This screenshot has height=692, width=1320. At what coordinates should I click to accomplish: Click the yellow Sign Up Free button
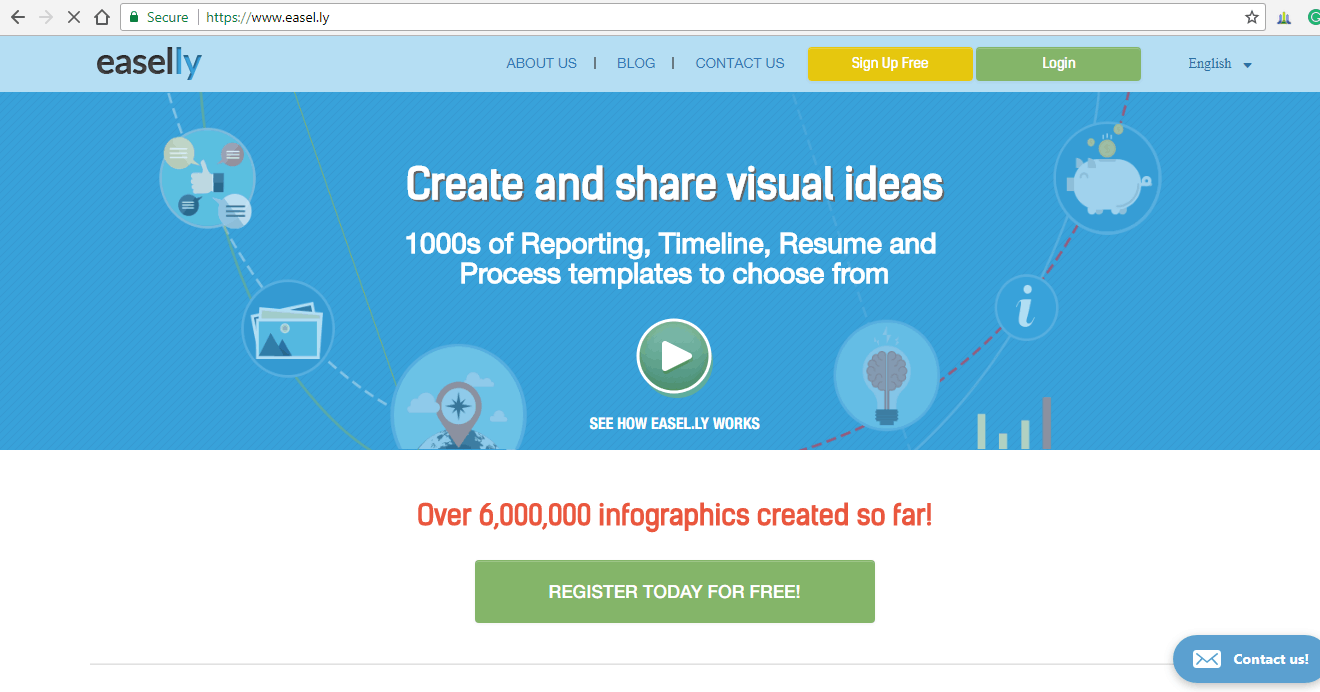[889, 64]
